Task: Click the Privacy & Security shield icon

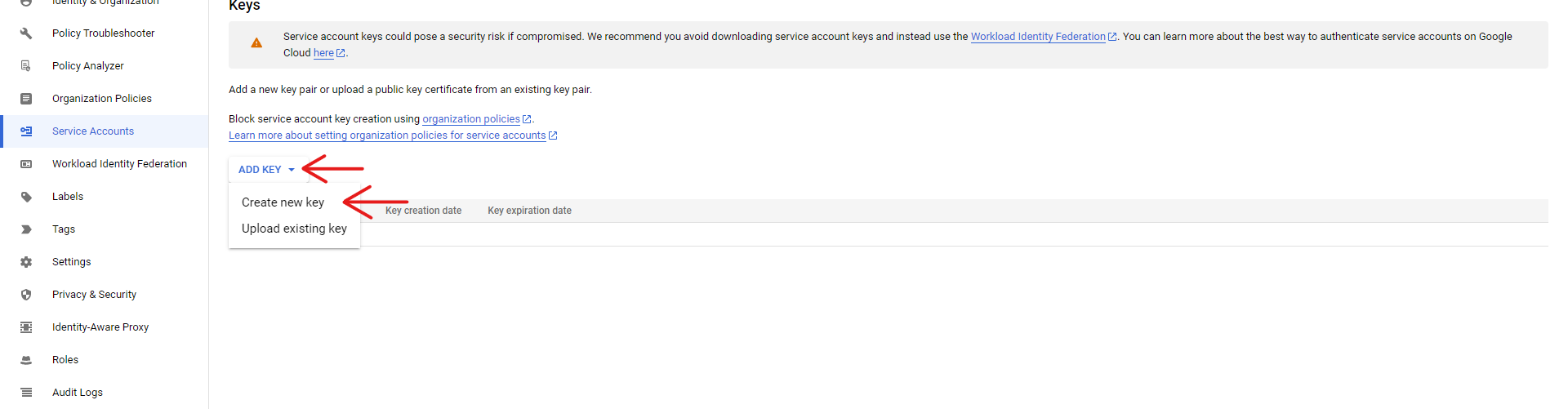Action: click(26, 295)
